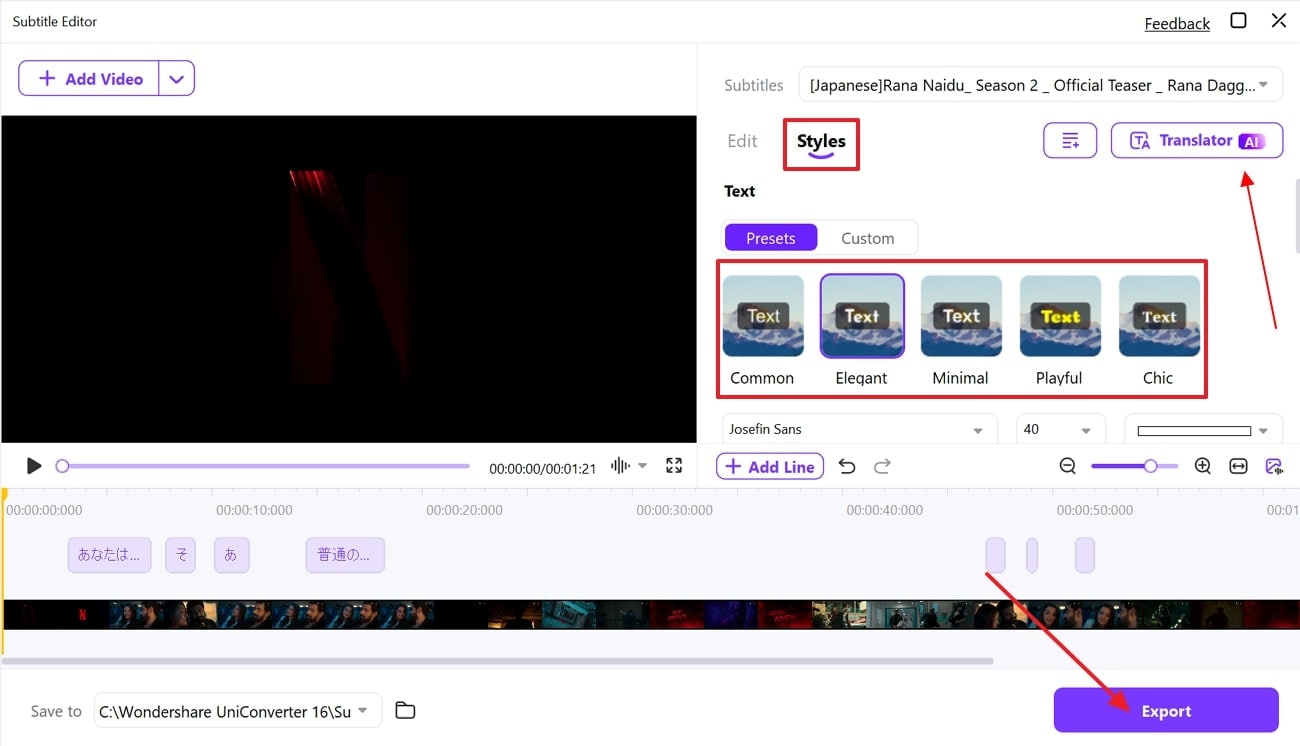This screenshot has width=1300, height=746.
Task: Switch to the Styles tab
Action: 821,142
